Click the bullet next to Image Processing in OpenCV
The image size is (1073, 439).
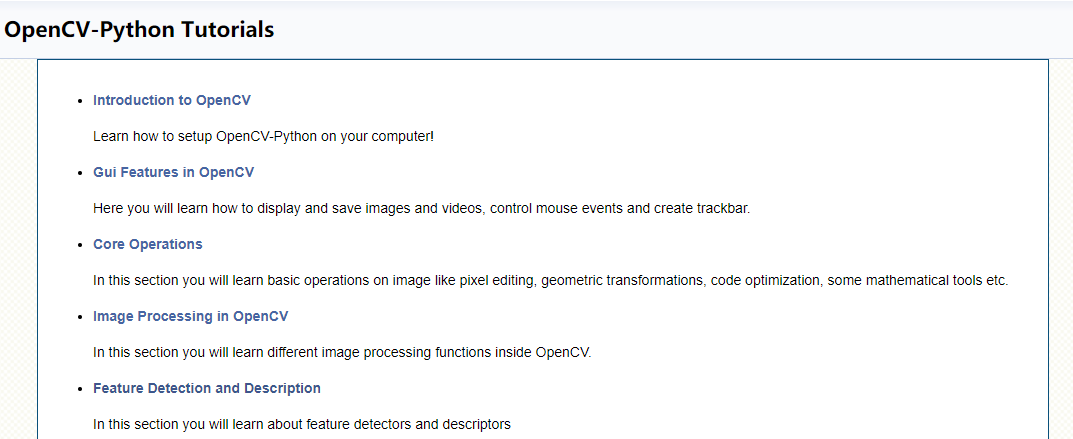coord(80,317)
